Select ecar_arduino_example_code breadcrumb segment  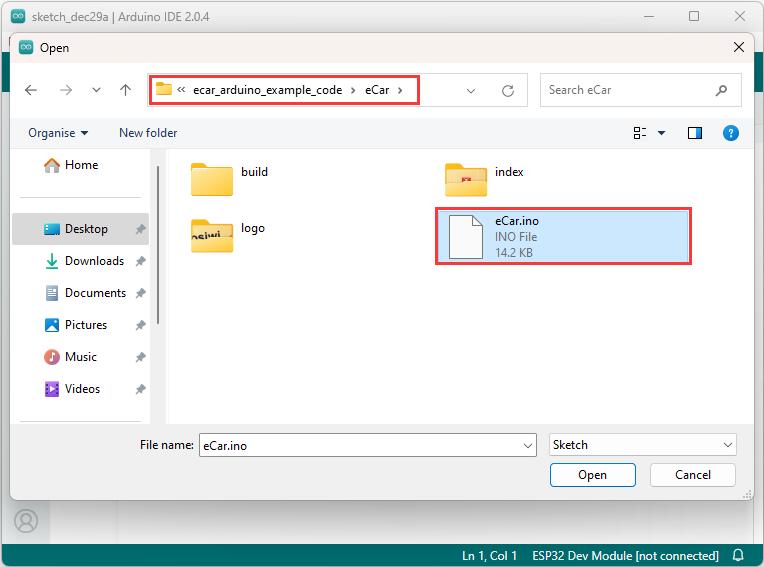pos(267,90)
